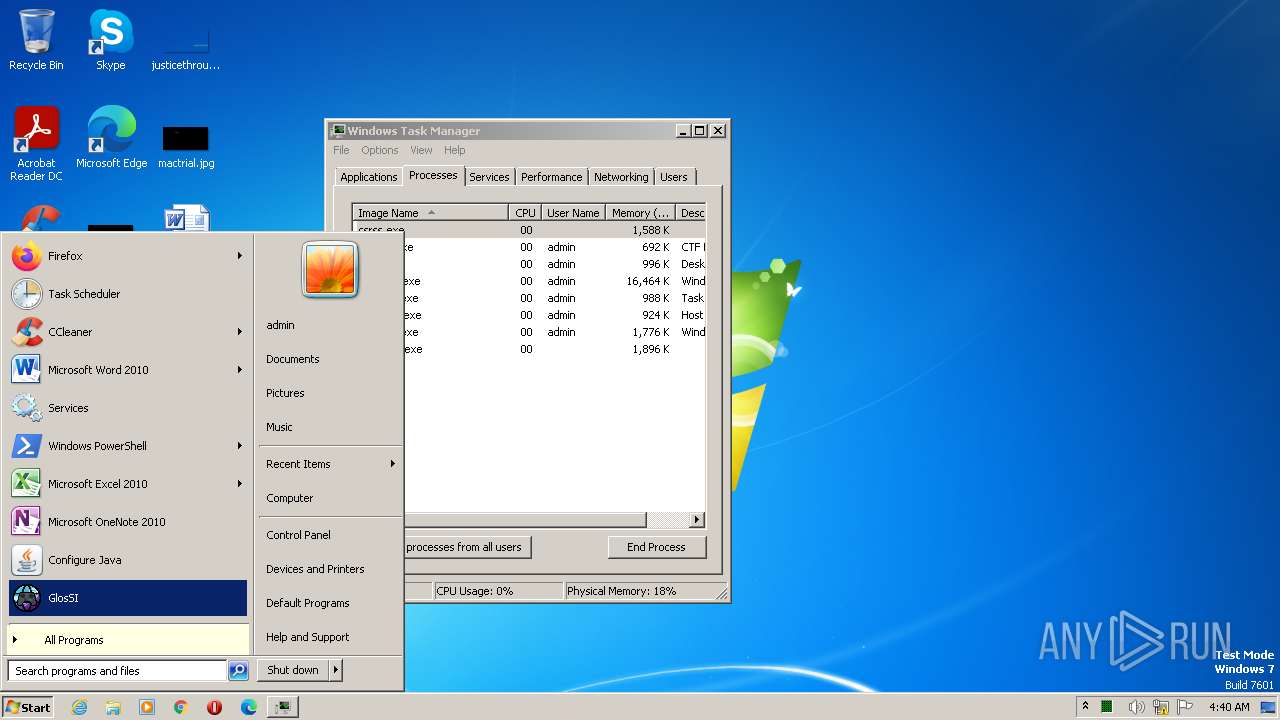Launch Chrome from the taskbar

pyautogui.click(x=181, y=707)
